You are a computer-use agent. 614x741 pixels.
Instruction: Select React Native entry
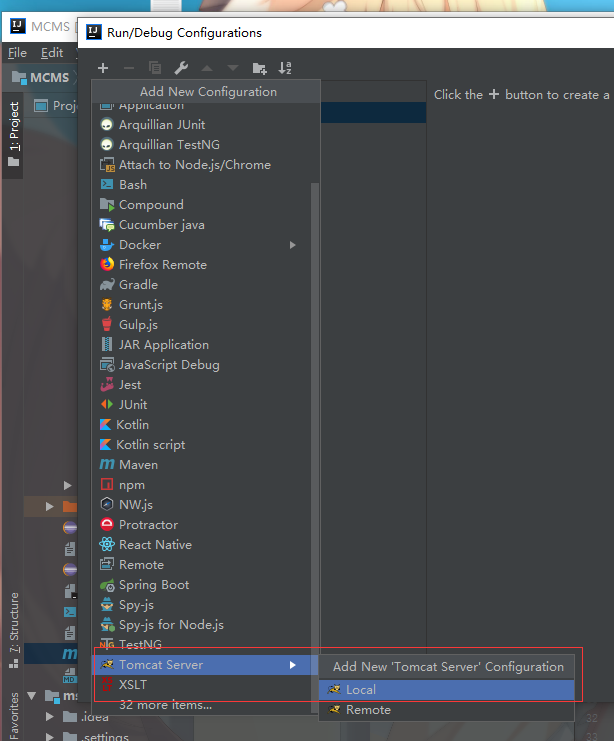tap(202, 545)
